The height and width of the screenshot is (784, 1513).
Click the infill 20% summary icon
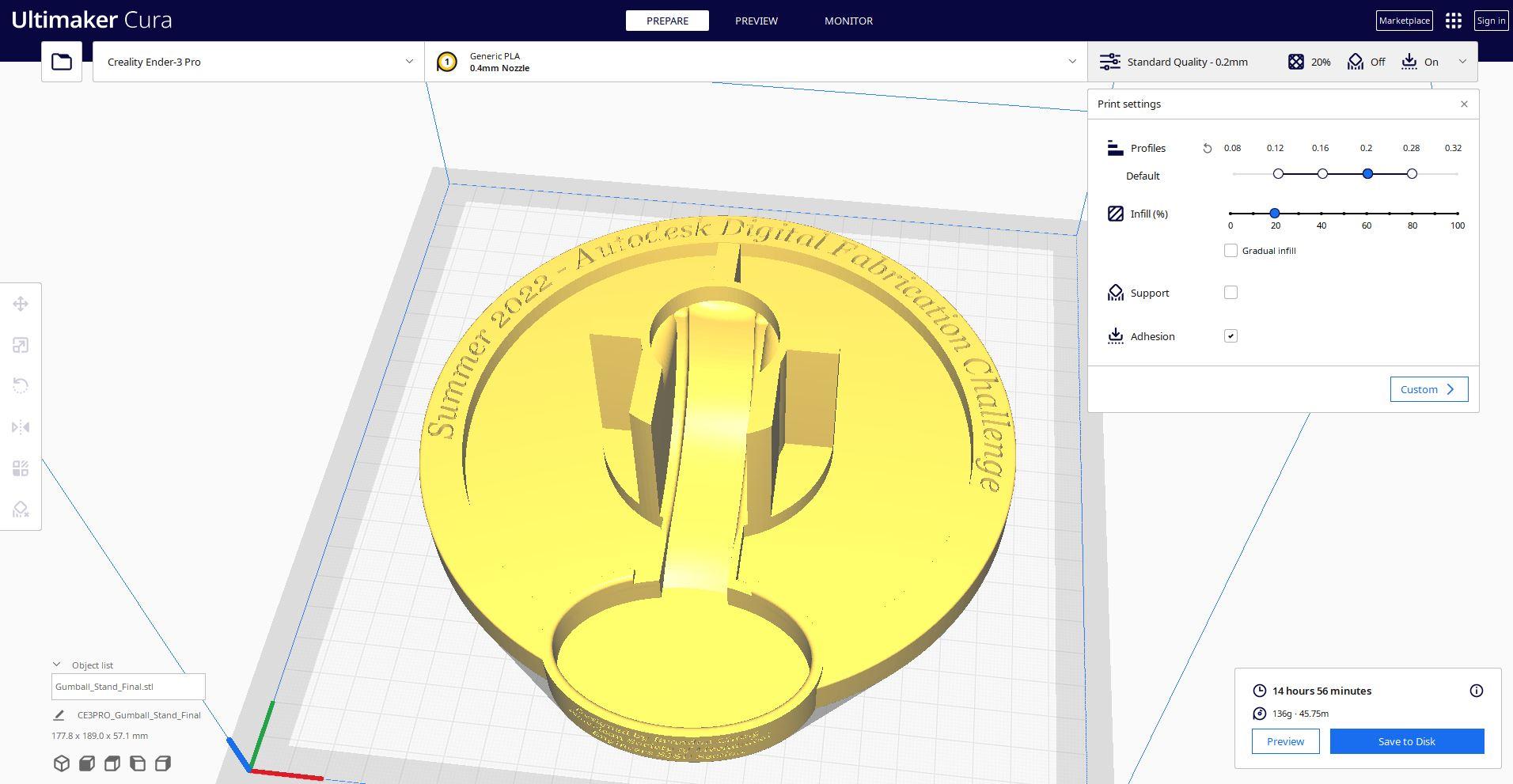tap(1296, 62)
